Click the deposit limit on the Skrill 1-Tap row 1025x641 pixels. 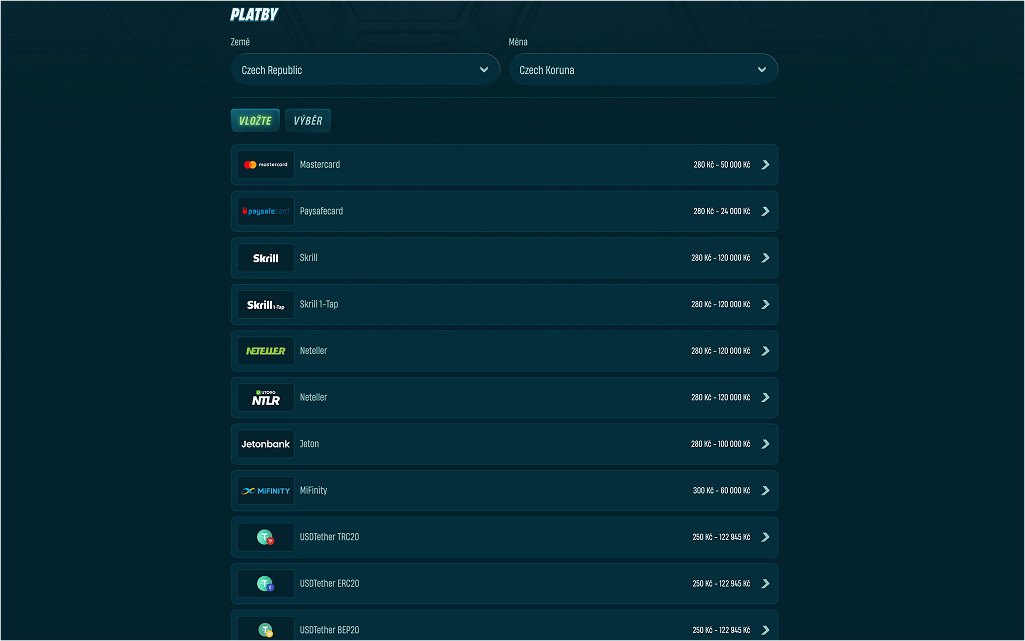pyautogui.click(x=720, y=304)
